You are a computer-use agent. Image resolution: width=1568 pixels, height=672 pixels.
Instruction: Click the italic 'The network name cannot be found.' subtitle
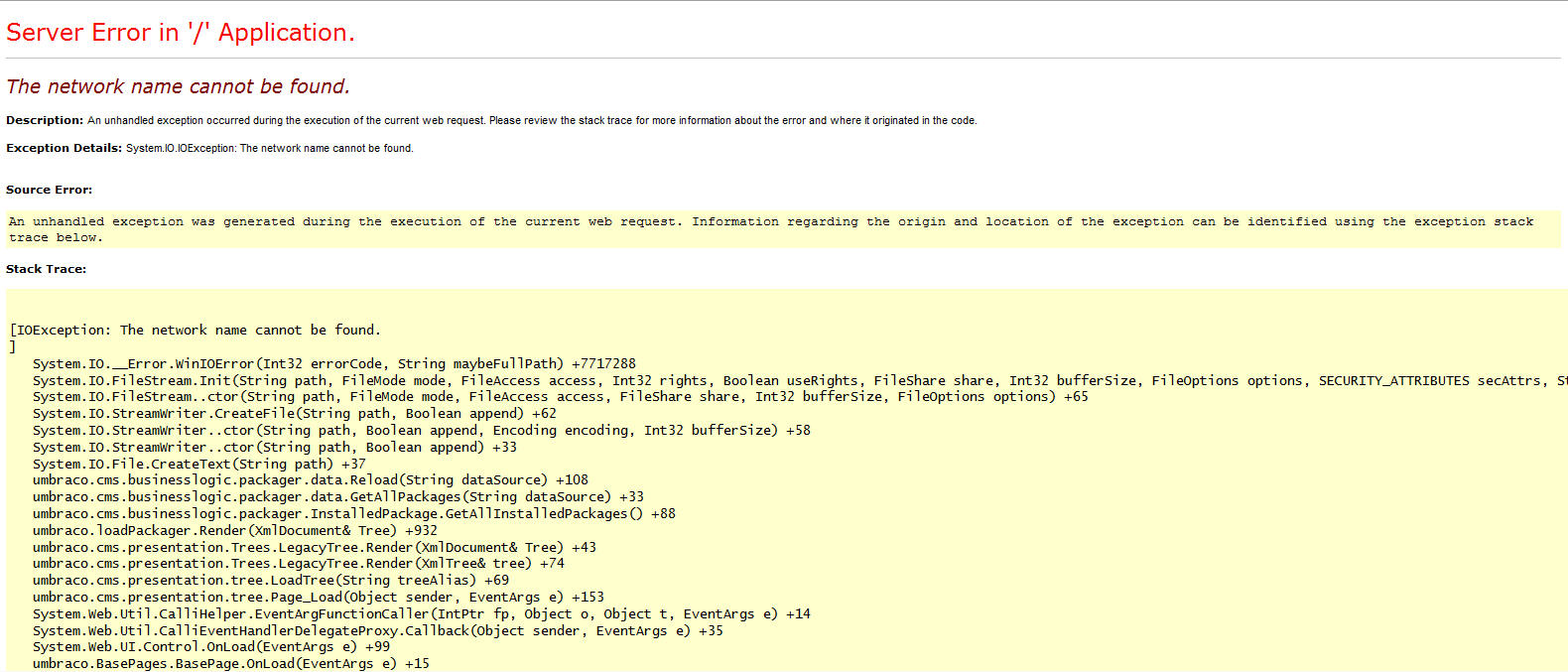coord(178,86)
